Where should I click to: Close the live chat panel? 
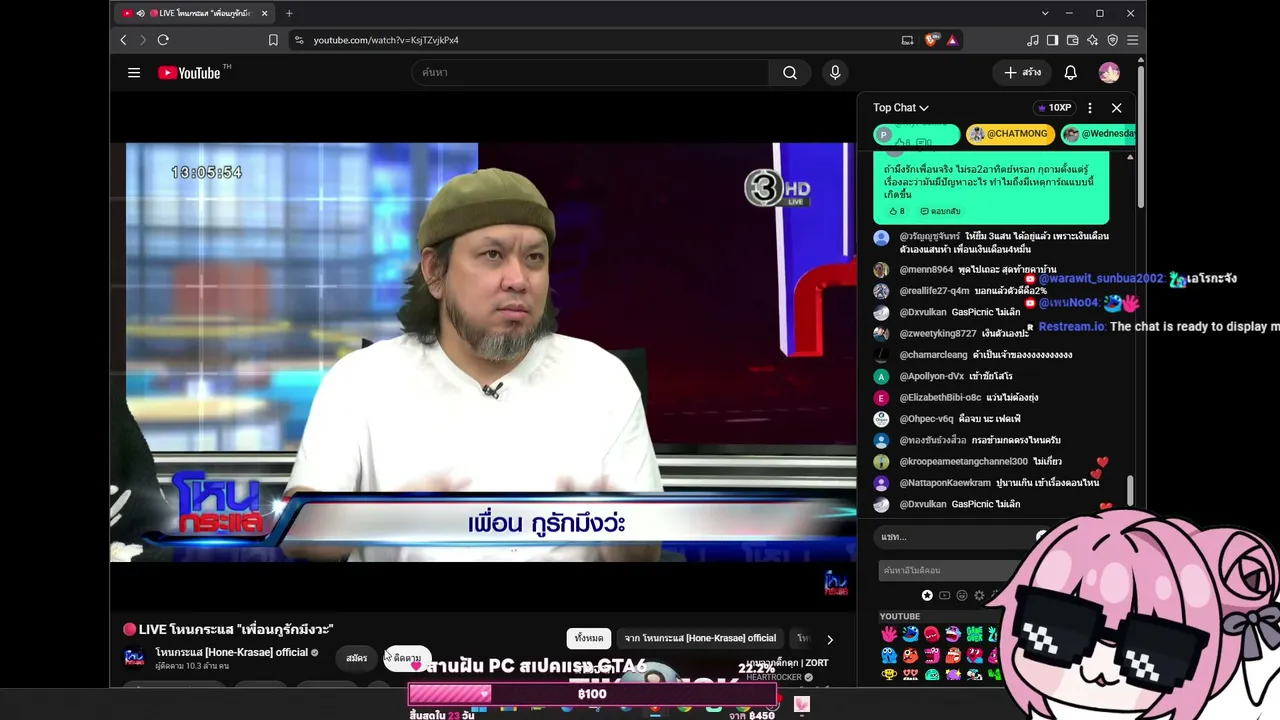1117,108
